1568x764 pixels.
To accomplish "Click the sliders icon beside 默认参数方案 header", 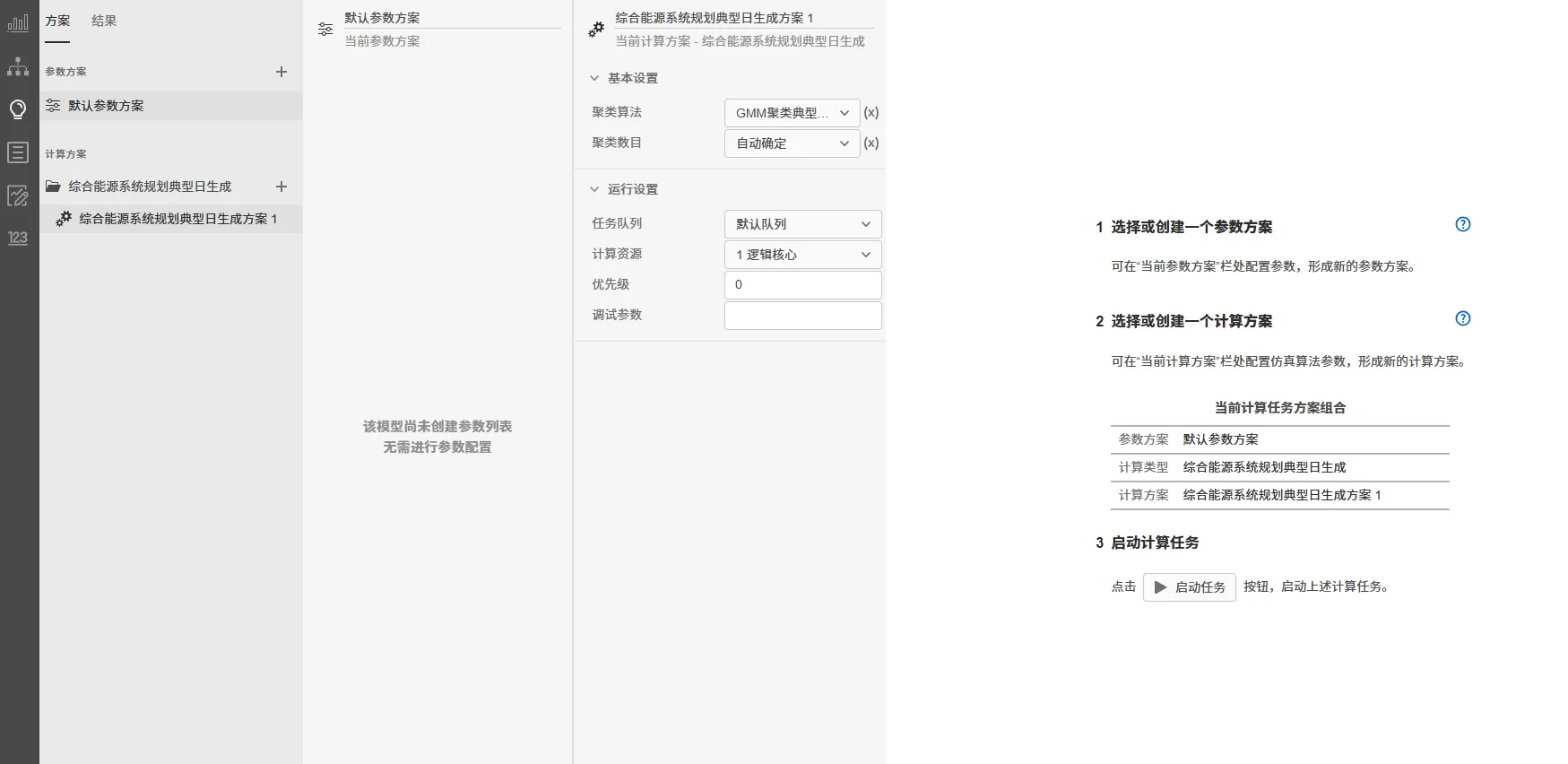I will tap(325, 30).
